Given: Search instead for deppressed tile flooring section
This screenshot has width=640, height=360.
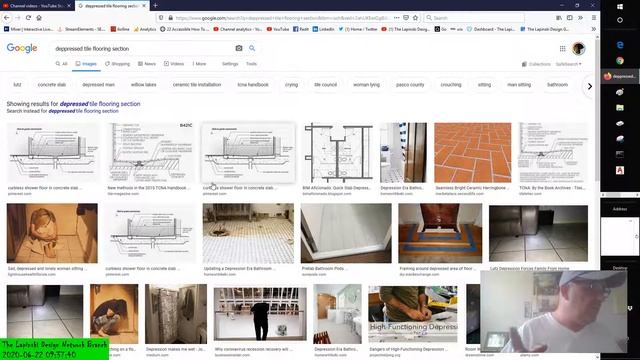Looking at the screenshot, I should pos(84,111).
